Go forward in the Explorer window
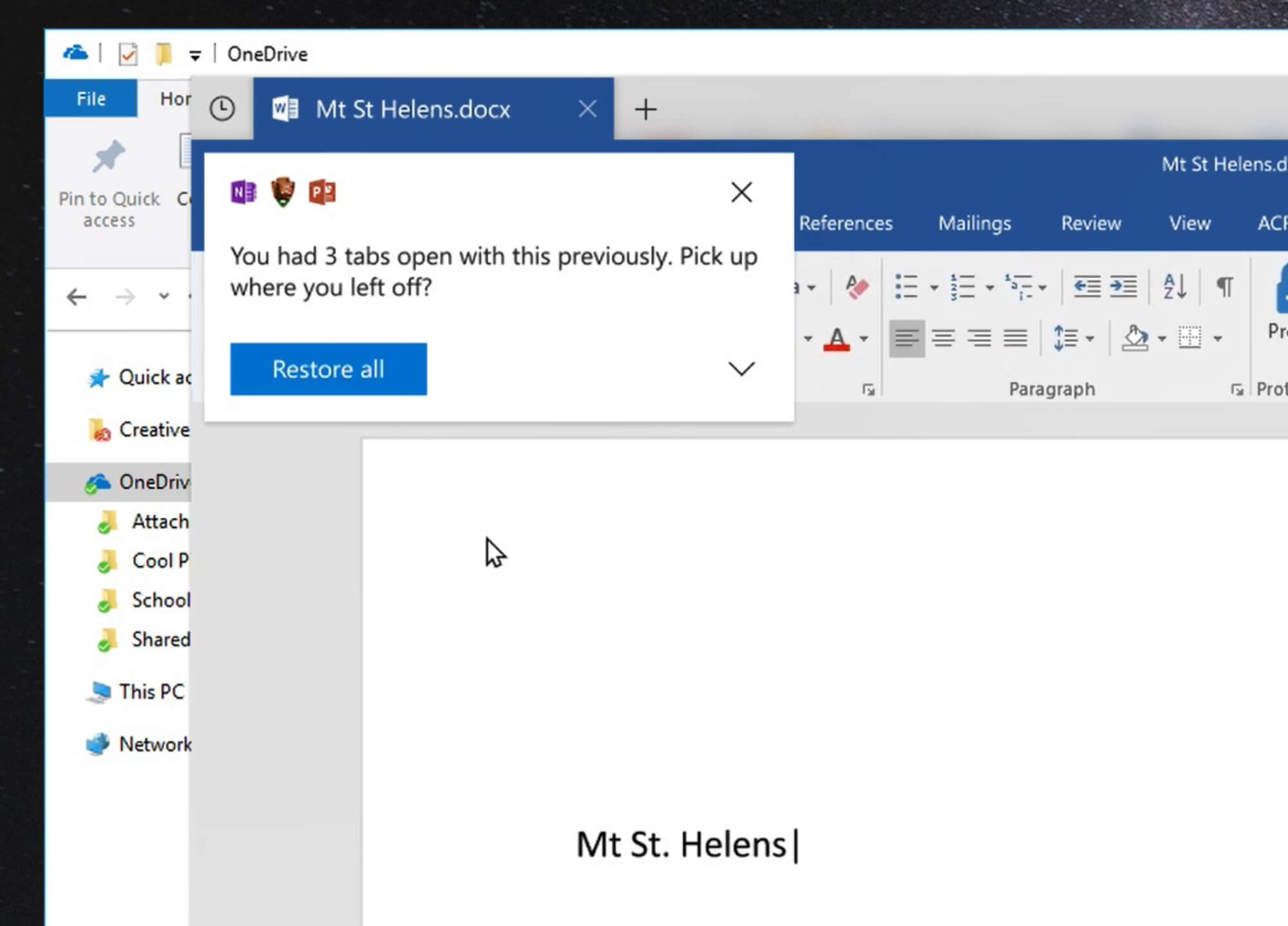The image size is (1288, 926). [126, 297]
